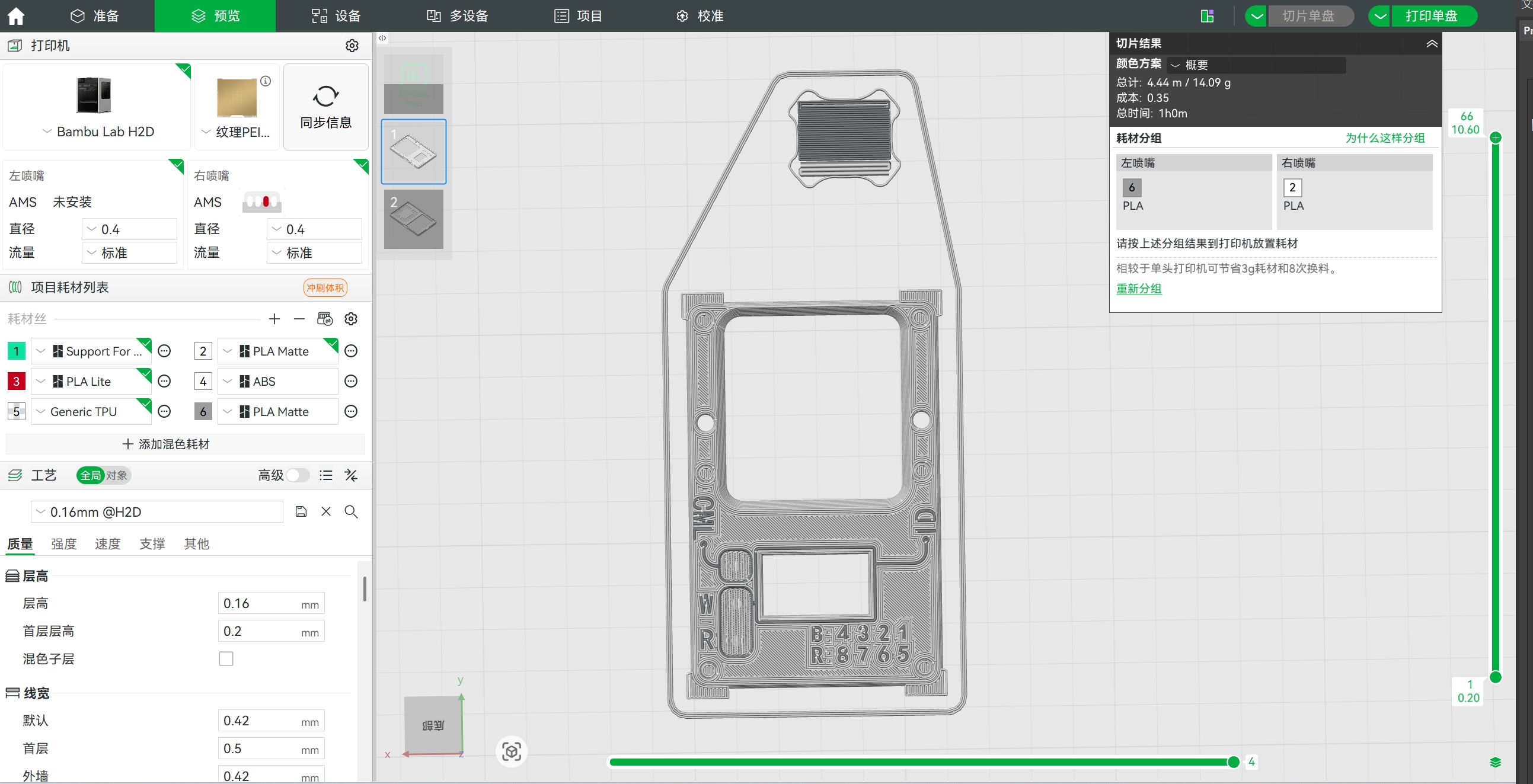This screenshot has width=1533, height=784.
Task: Show the build plate info icon
Action: (x=266, y=82)
